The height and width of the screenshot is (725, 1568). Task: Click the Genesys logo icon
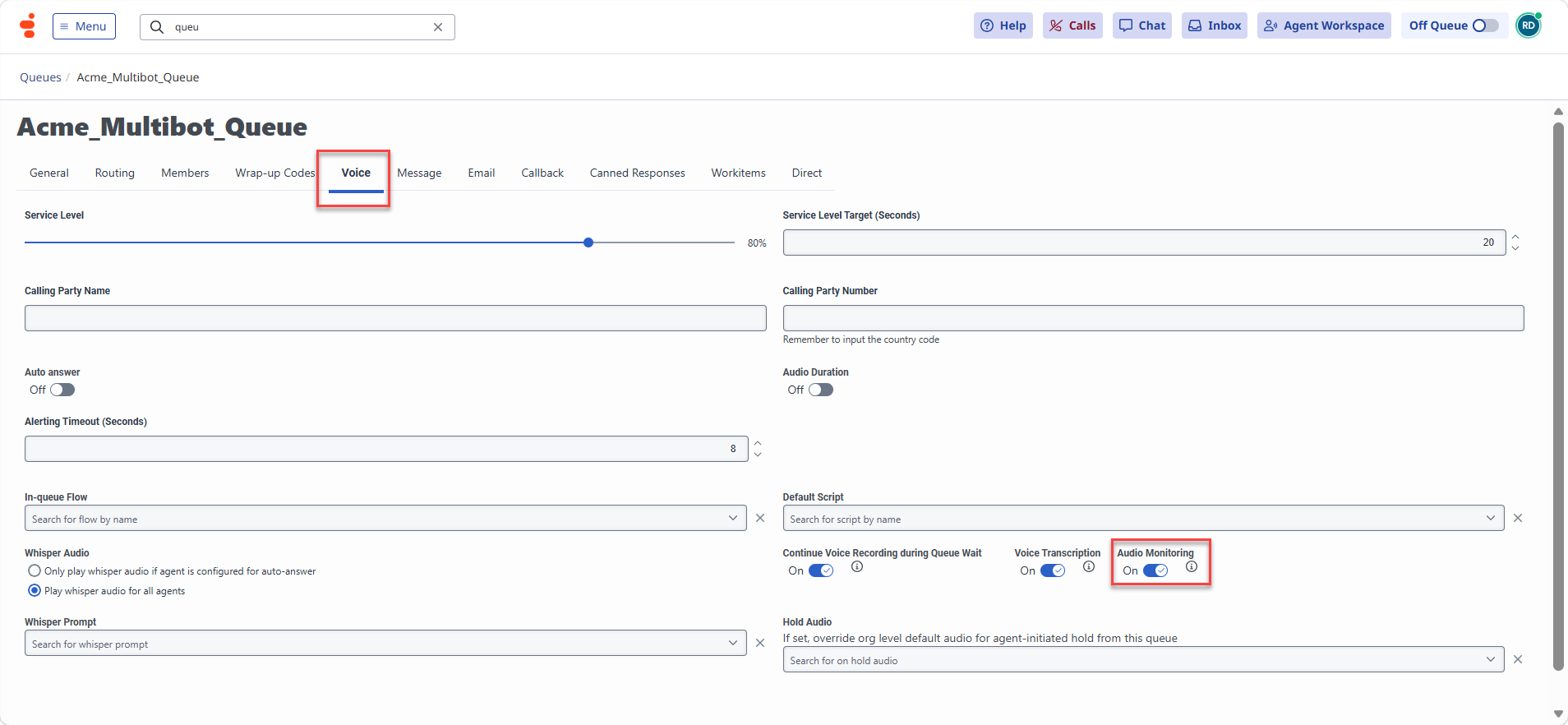click(x=29, y=25)
